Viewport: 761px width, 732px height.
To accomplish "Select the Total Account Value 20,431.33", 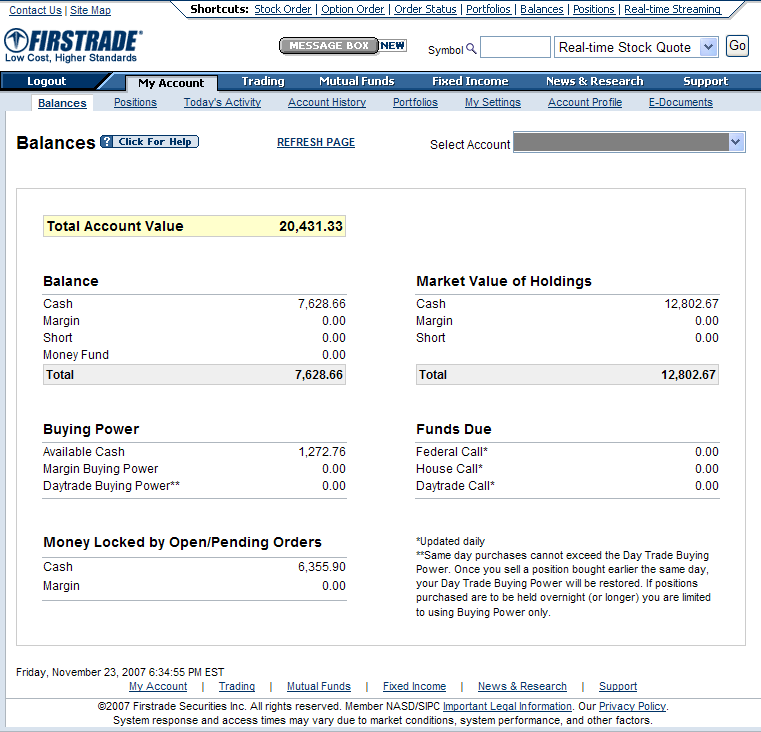I will [311, 226].
